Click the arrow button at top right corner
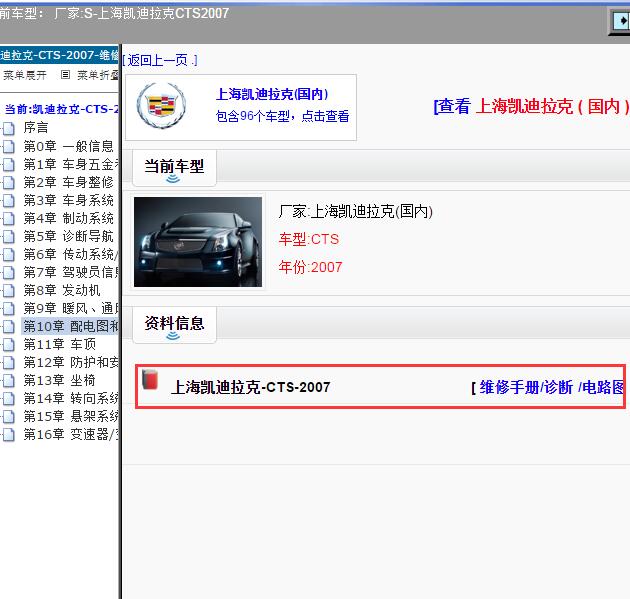This screenshot has width=630, height=599. (620, 21)
